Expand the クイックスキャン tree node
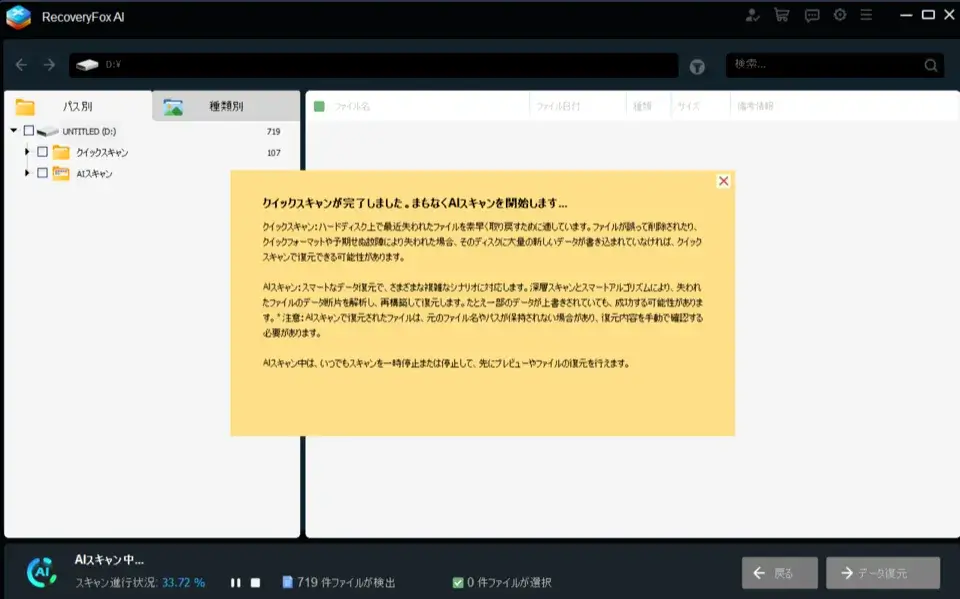The height and width of the screenshot is (599, 960). click(x=27, y=151)
